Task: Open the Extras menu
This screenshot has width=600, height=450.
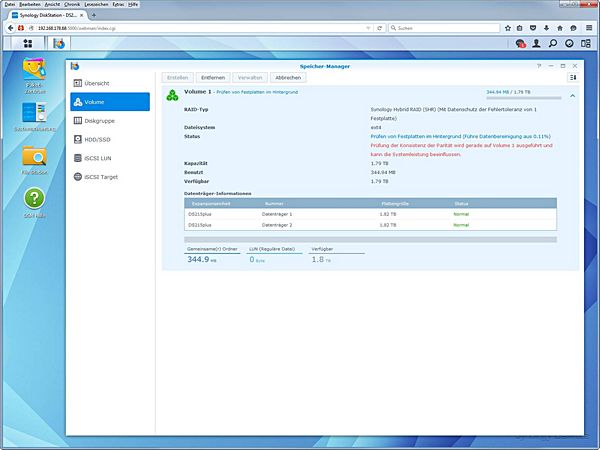Action: (x=118, y=4)
